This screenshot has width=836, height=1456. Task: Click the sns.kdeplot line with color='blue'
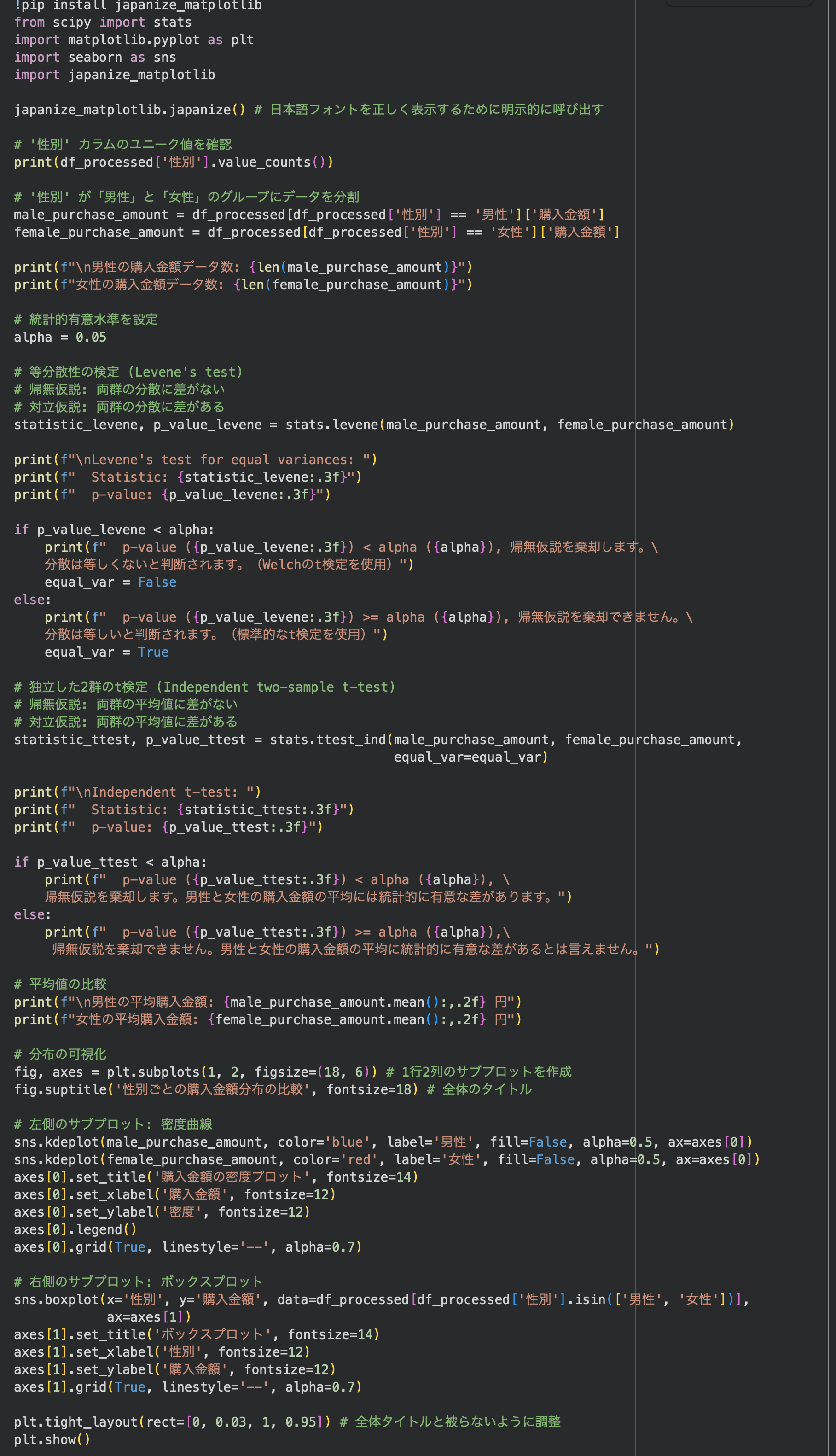coord(383,1142)
